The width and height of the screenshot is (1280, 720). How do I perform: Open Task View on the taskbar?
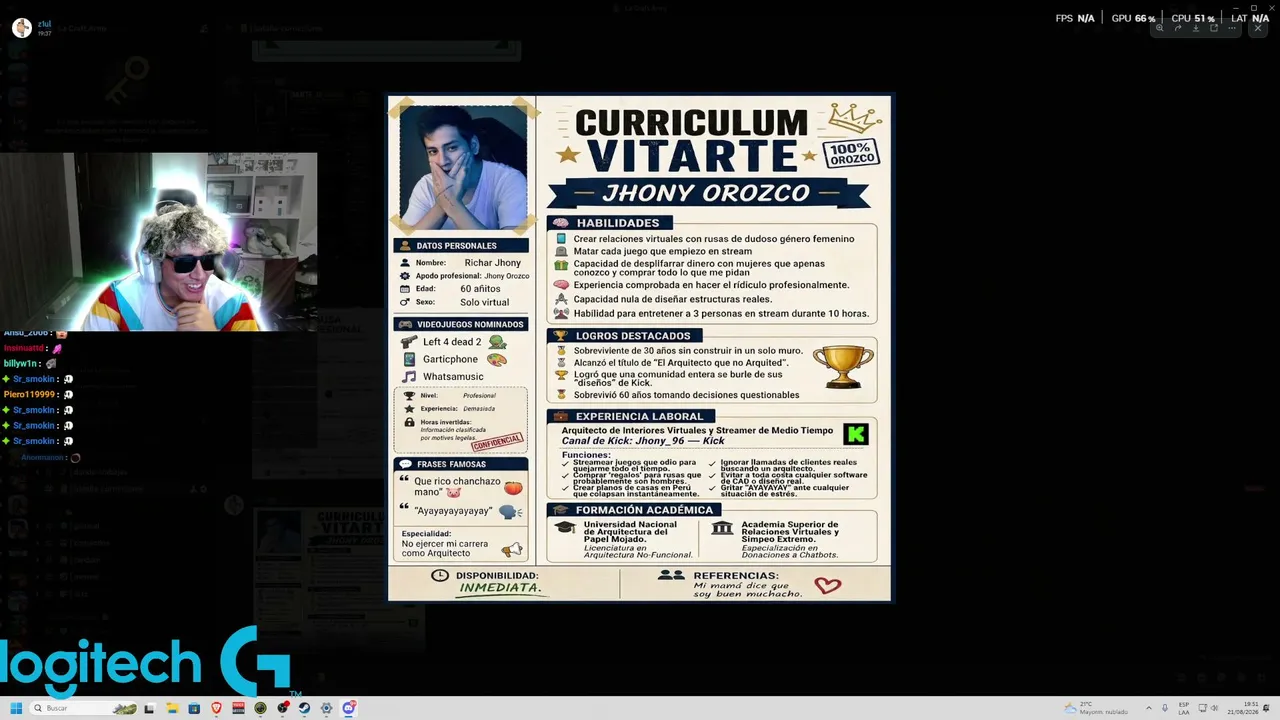coord(149,708)
